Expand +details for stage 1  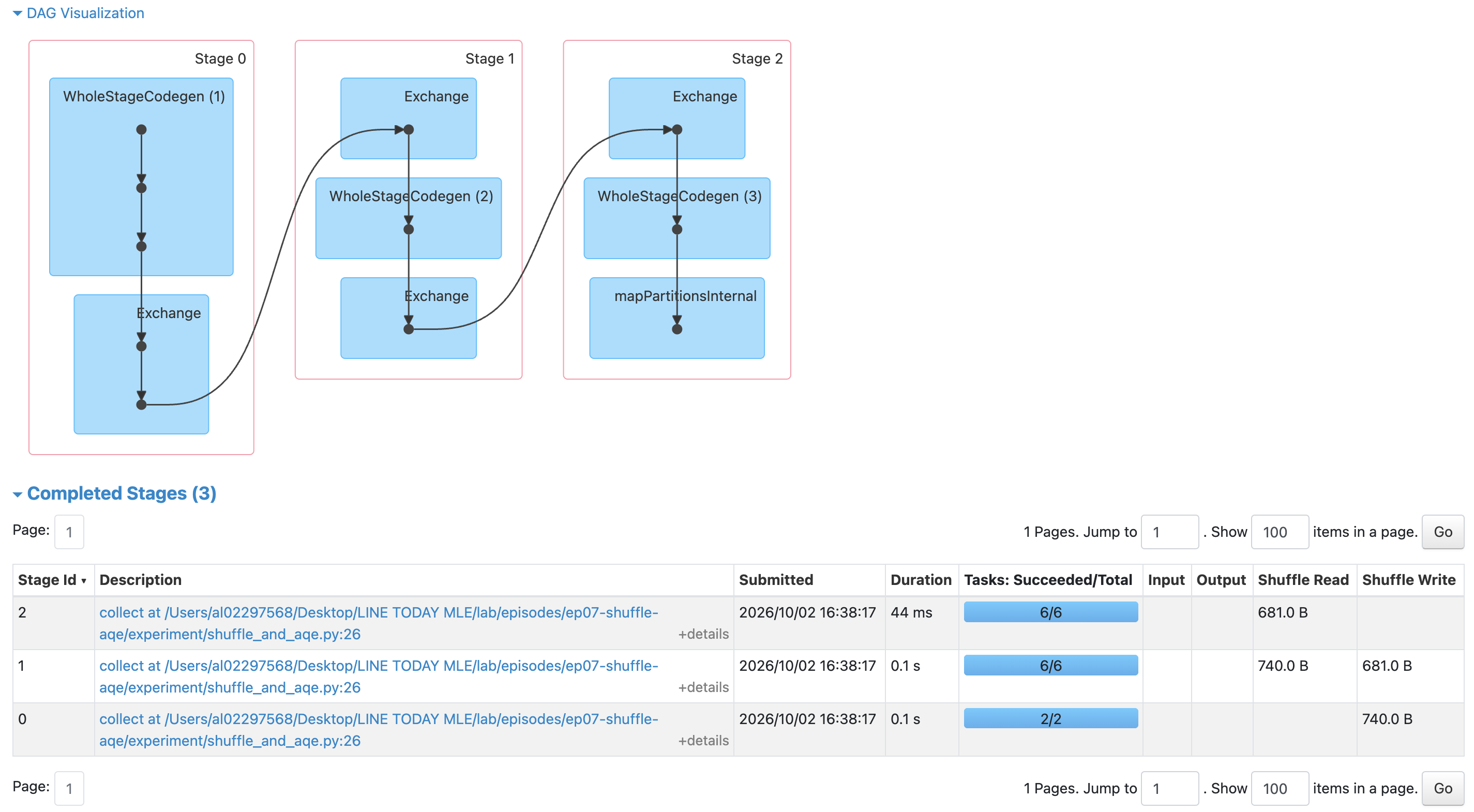tap(703, 687)
